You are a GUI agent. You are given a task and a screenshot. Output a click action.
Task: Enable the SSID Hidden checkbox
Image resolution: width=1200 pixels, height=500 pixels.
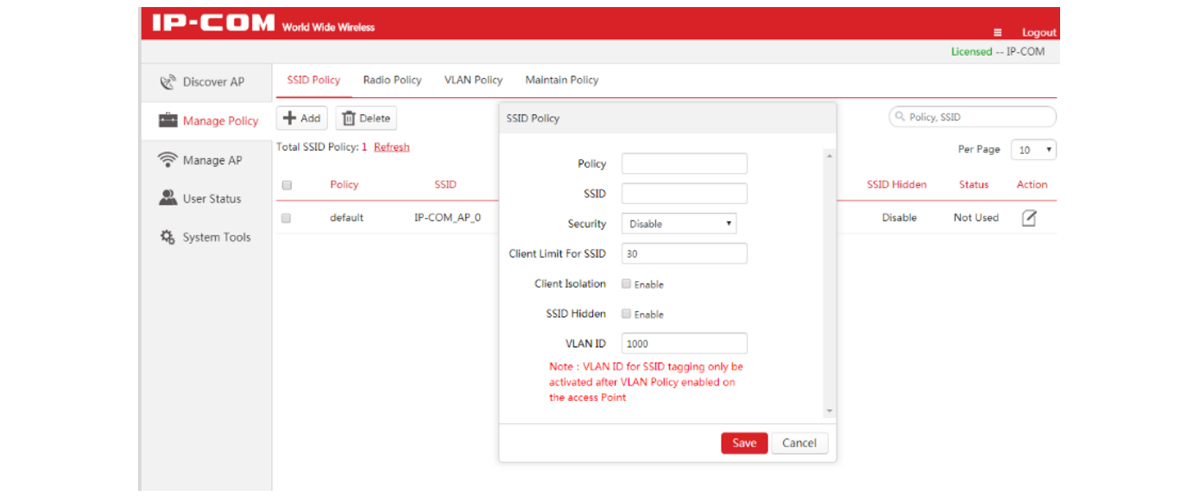(627, 314)
